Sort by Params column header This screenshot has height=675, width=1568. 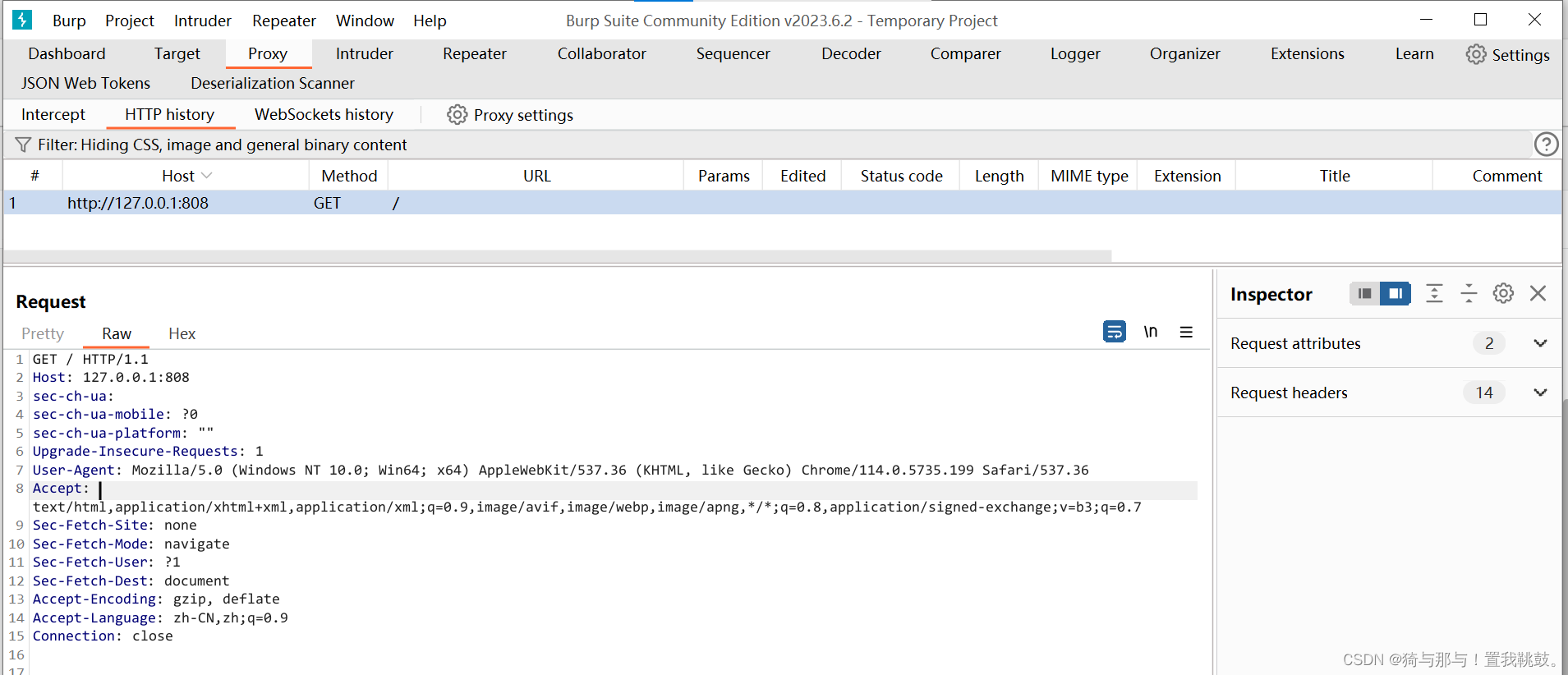(x=724, y=176)
